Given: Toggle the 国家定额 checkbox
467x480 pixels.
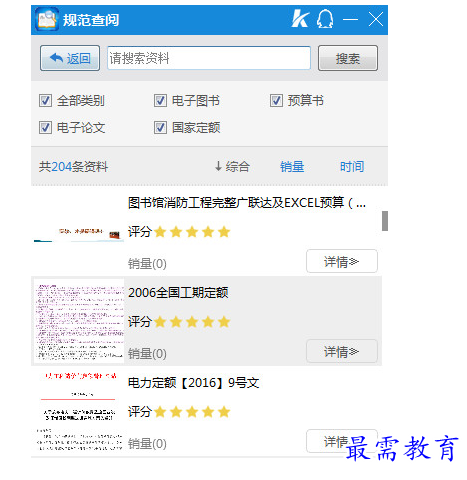Looking at the screenshot, I should click(x=160, y=127).
